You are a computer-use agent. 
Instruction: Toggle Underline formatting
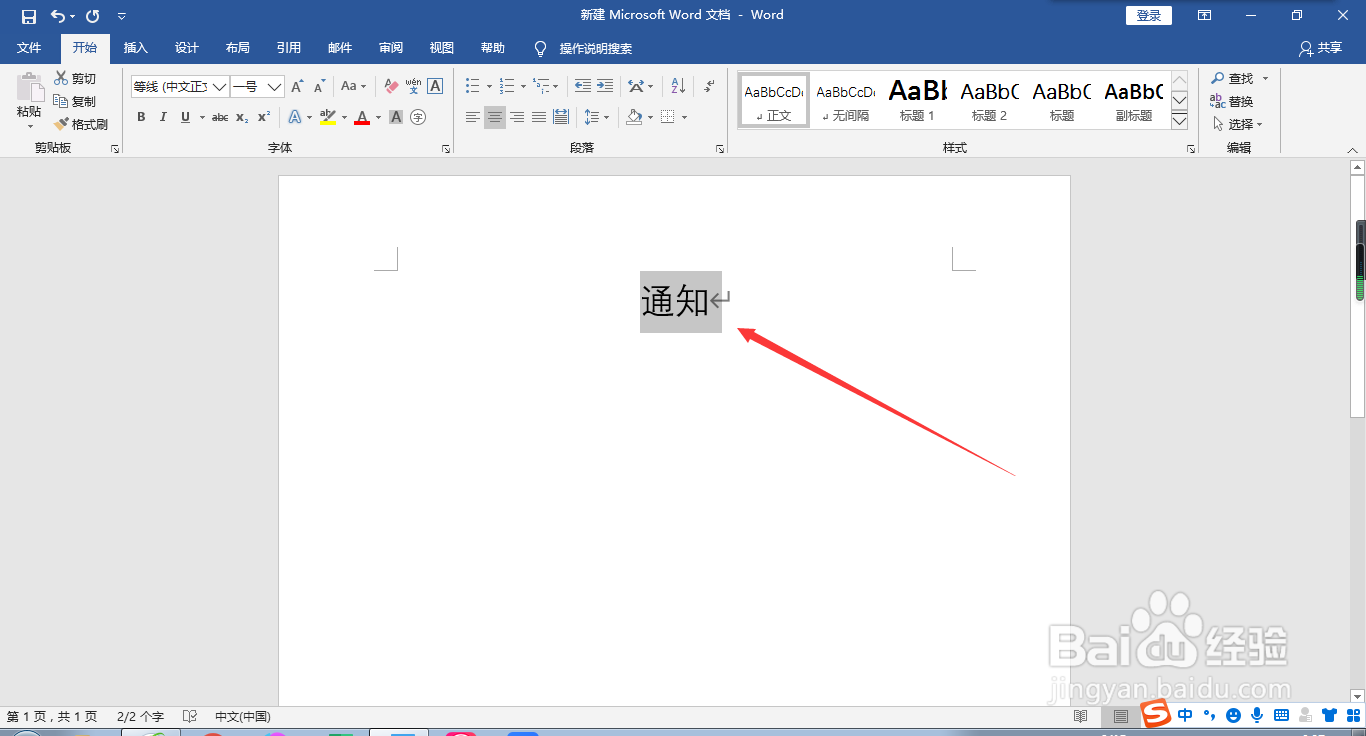coord(185,117)
